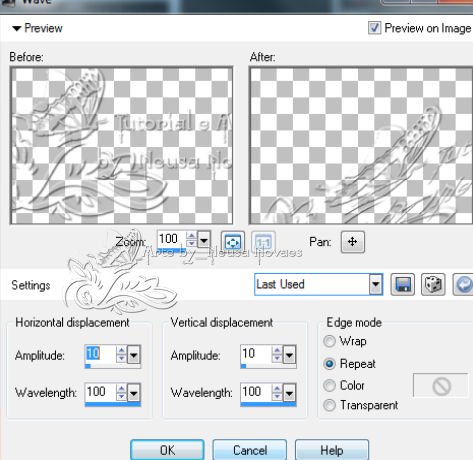
Task: Toggle the Preview on Image checkbox
Action: coord(374,28)
